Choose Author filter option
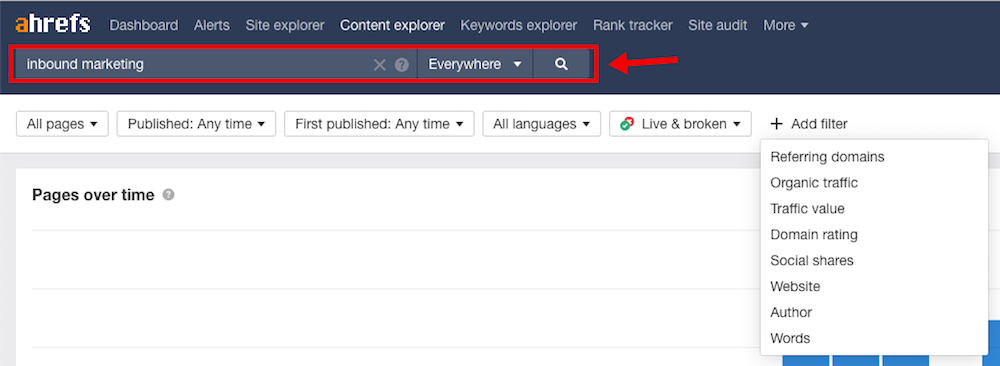This screenshot has width=1000, height=366. click(874, 312)
